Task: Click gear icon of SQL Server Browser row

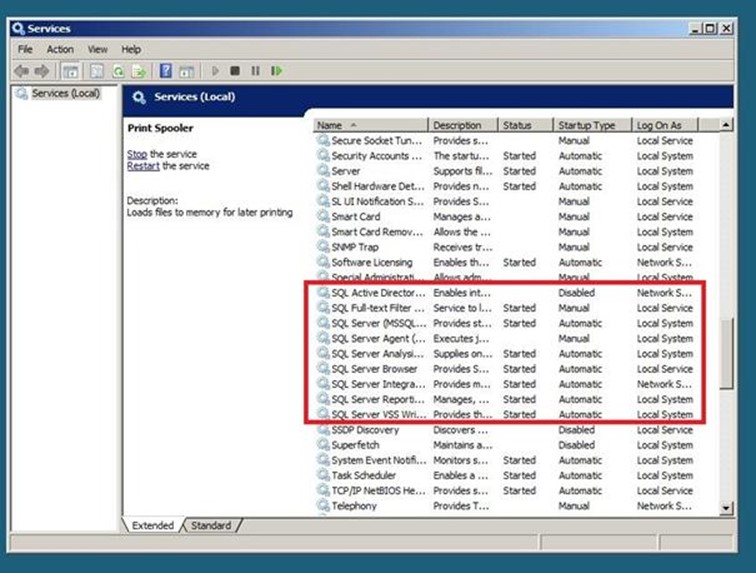Action: (323, 369)
